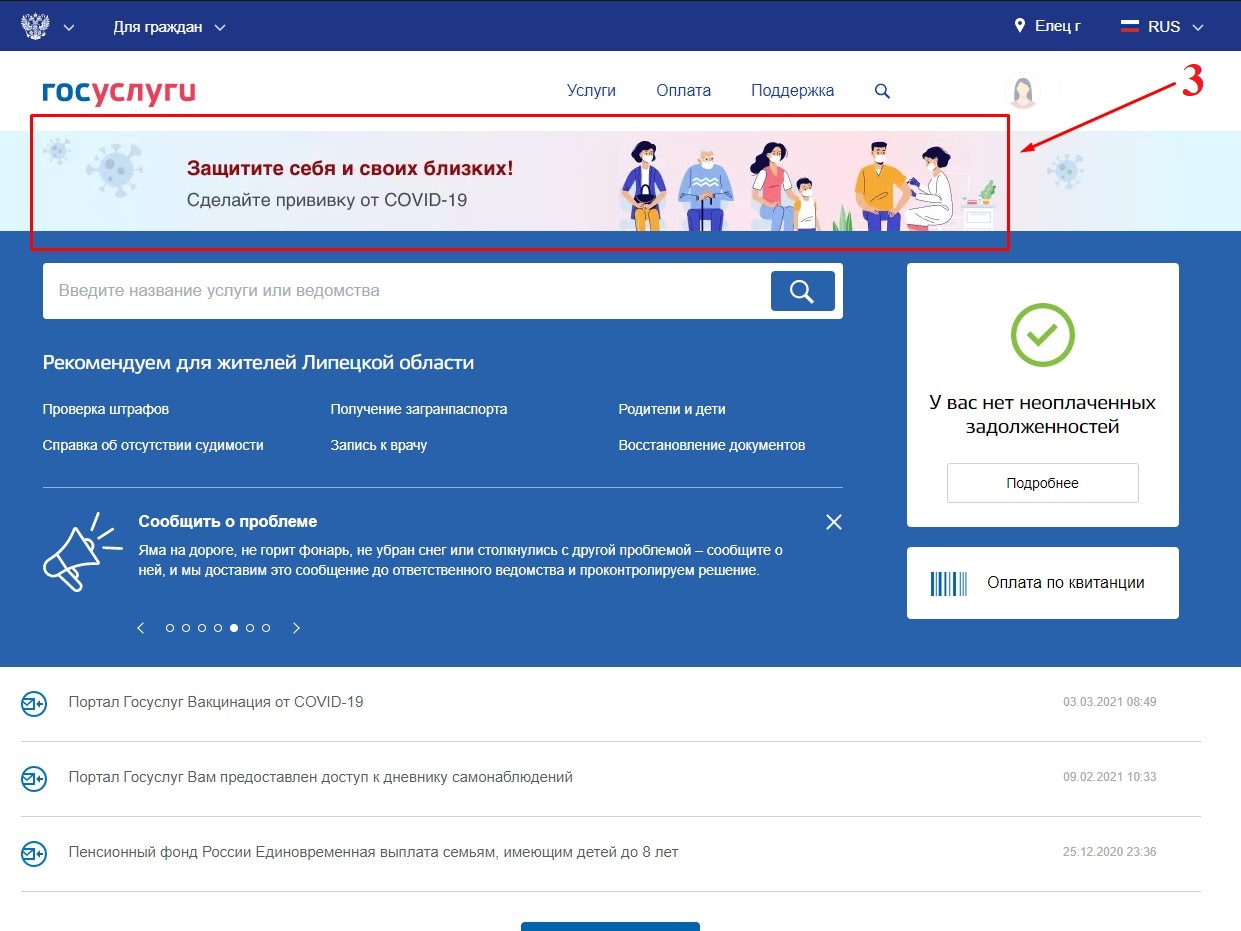Screen dimensions: 1241x931
Task: Open the "Получение загранпаспорта" link
Action: point(419,409)
